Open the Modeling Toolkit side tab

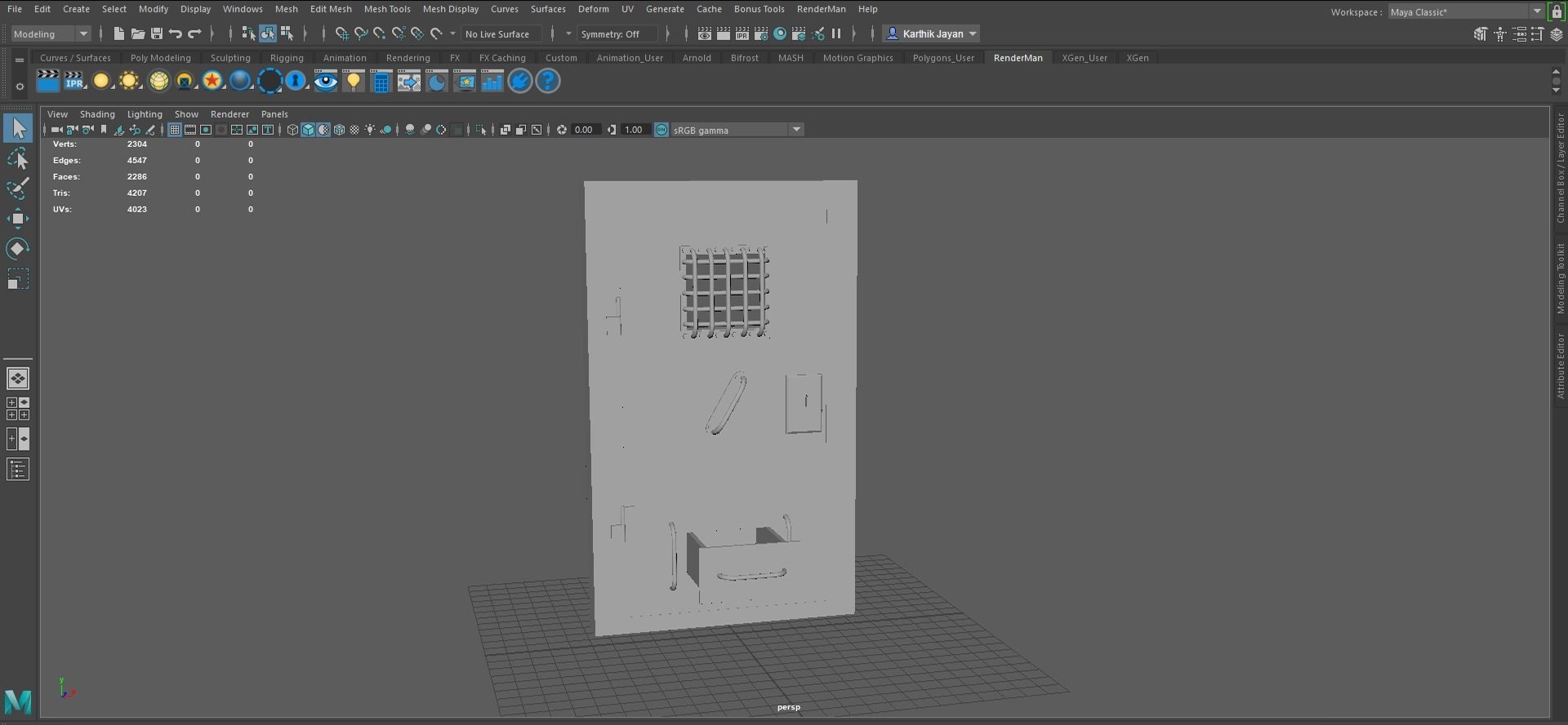1560,278
